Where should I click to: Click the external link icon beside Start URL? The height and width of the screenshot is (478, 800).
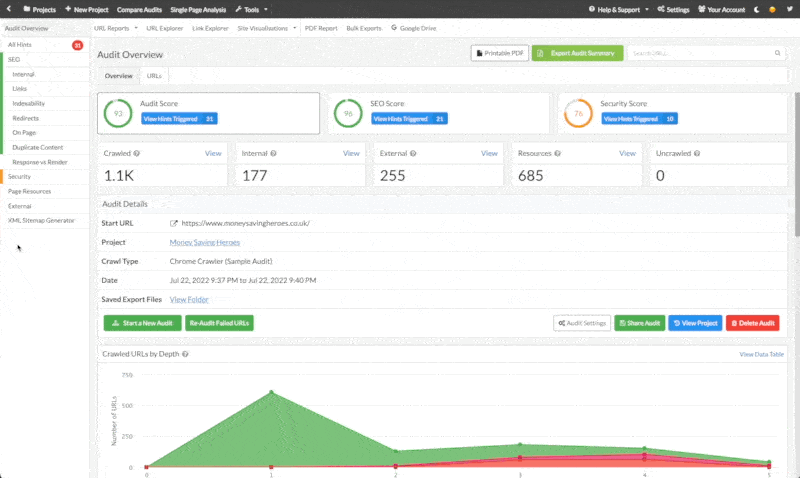[x=174, y=223]
